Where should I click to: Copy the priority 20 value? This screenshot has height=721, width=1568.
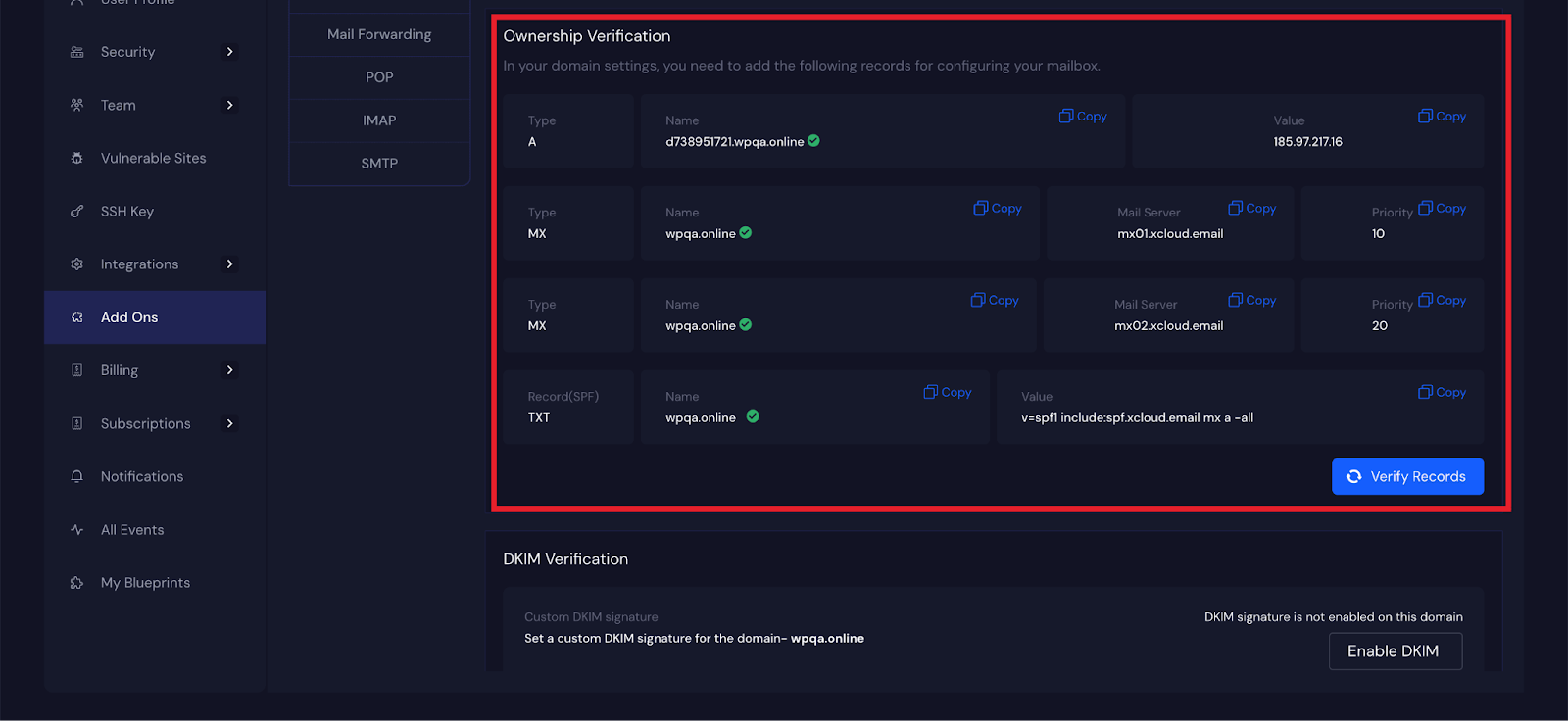(x=1442, y=301)
